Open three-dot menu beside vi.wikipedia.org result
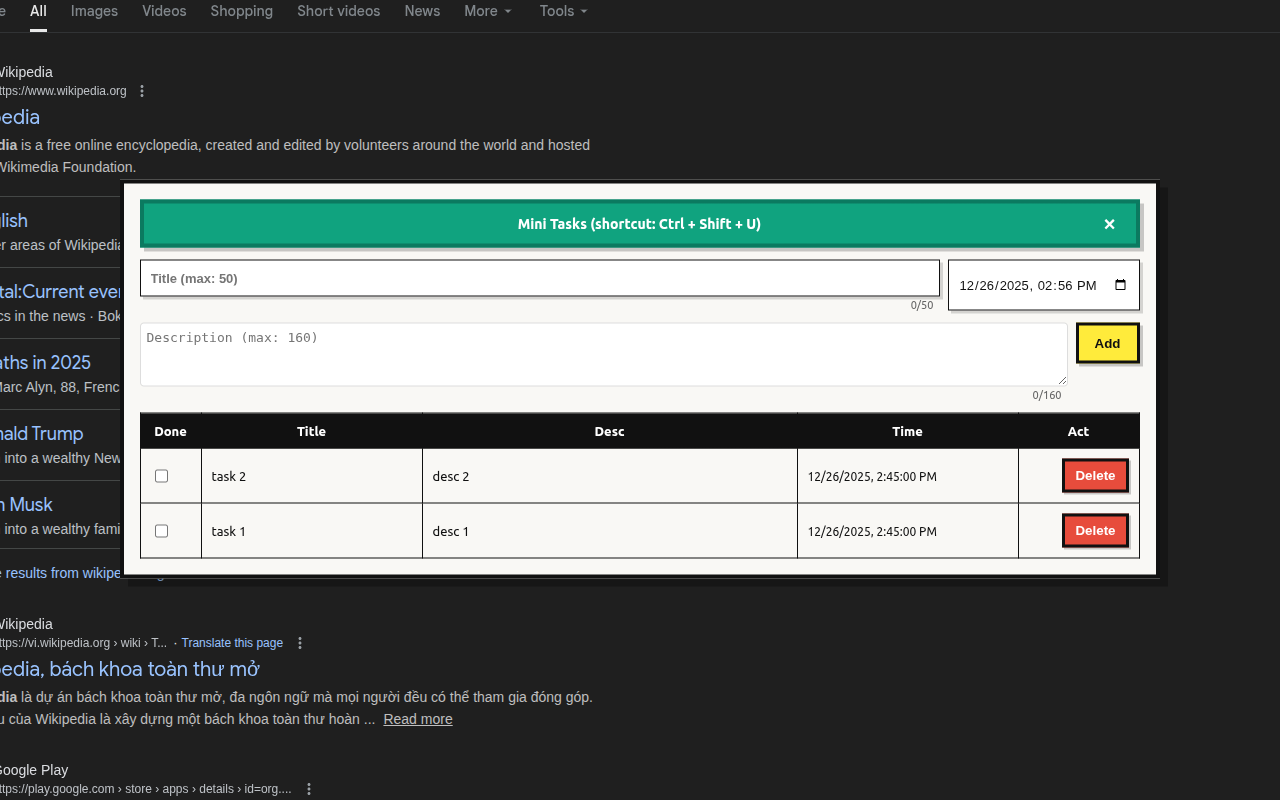The image size is (1280, 800). pyautogui.click(x=299, y=643)
